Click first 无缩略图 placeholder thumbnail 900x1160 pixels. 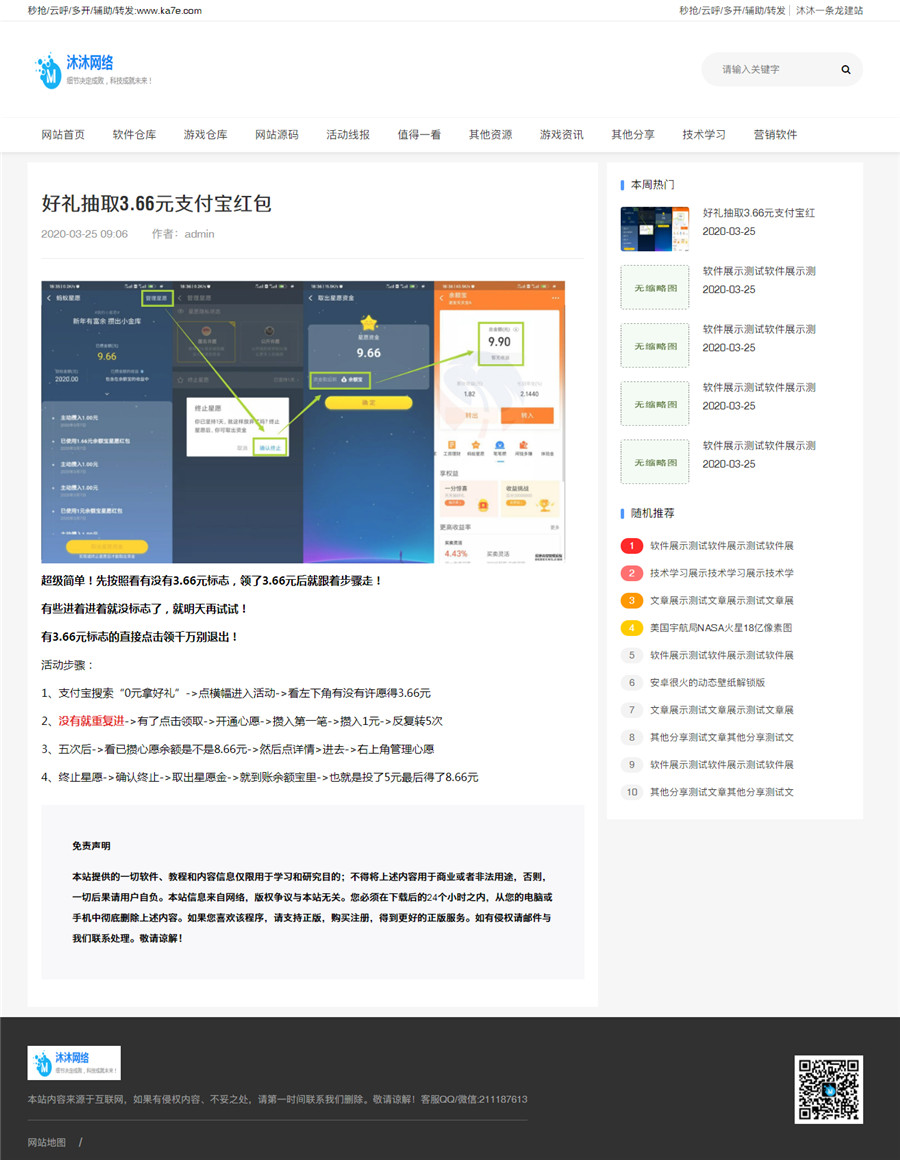pos(654,287)
